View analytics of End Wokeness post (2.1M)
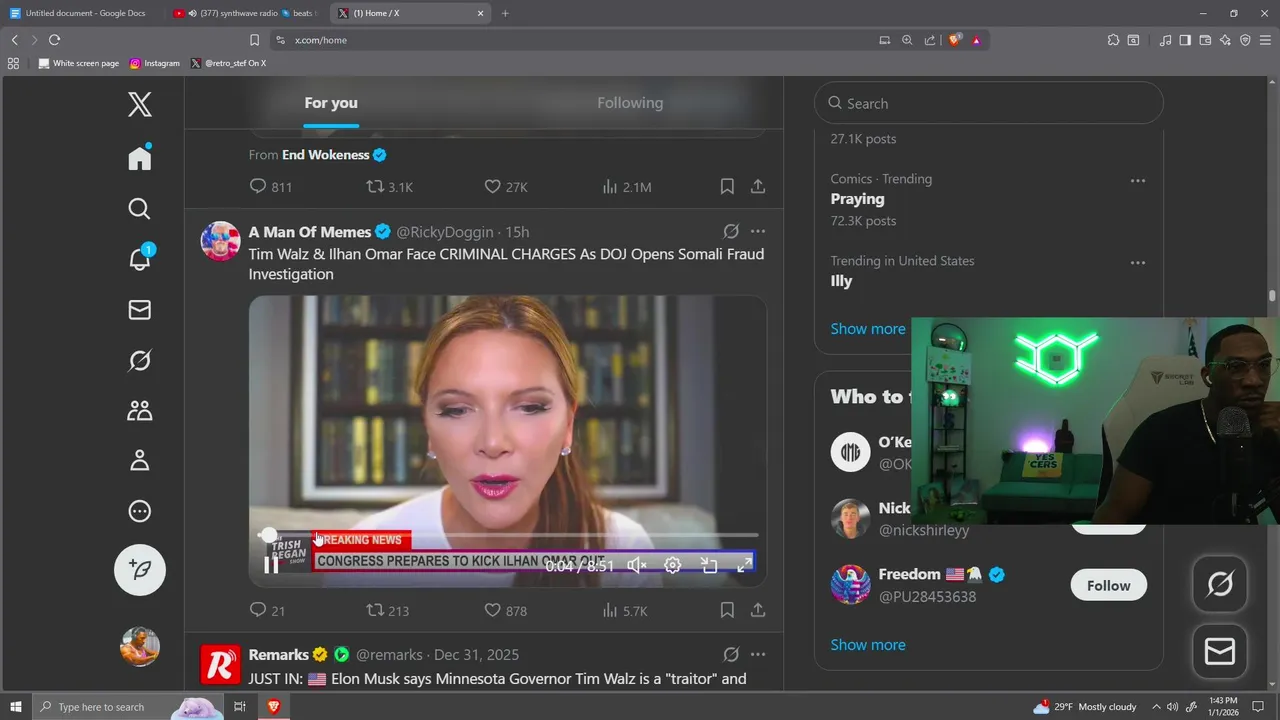Screen dimensions: 1280x720 [x=627, y=187]
